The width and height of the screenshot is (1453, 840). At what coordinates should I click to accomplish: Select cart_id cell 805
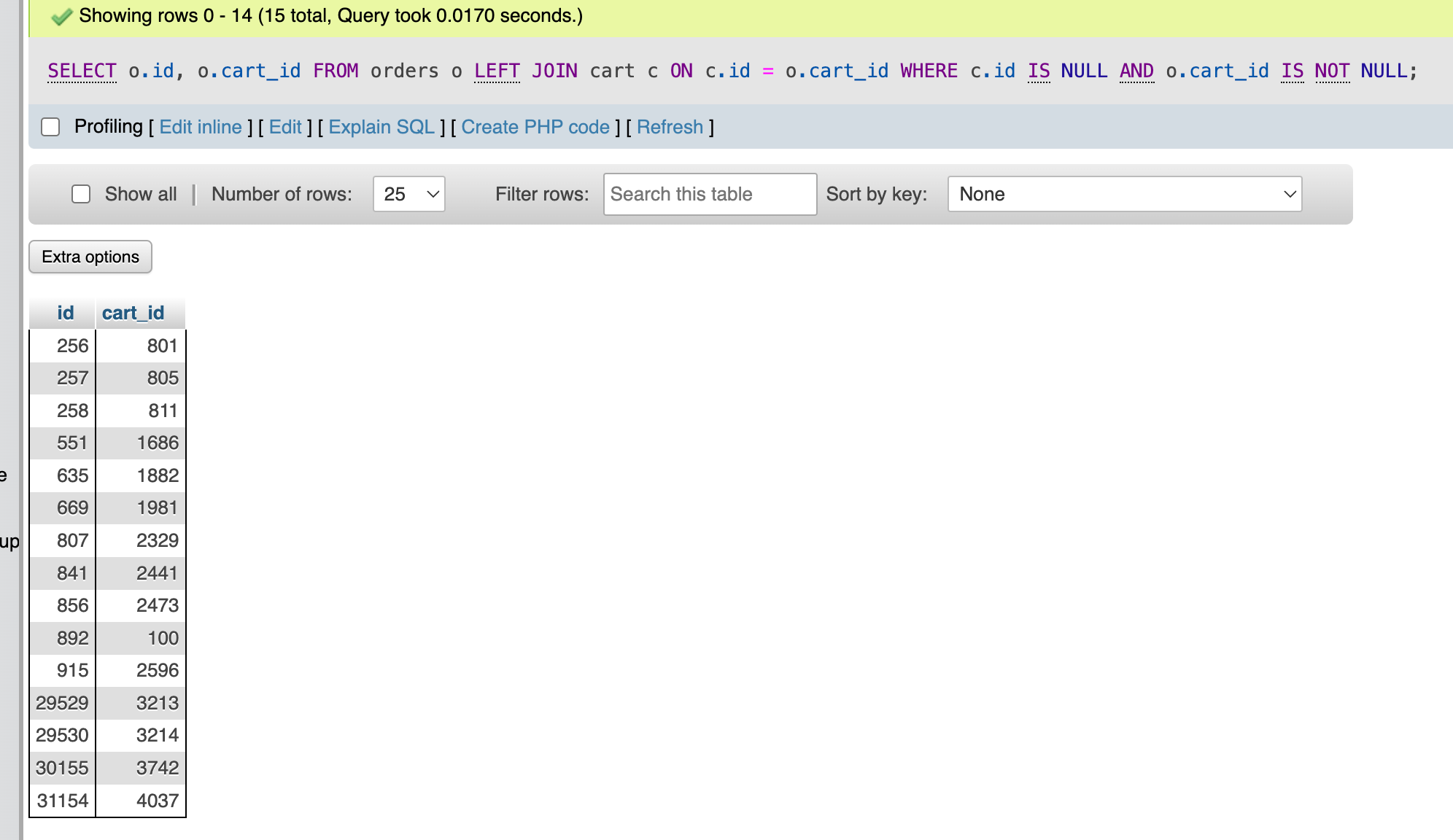click(x=141, y=378)
